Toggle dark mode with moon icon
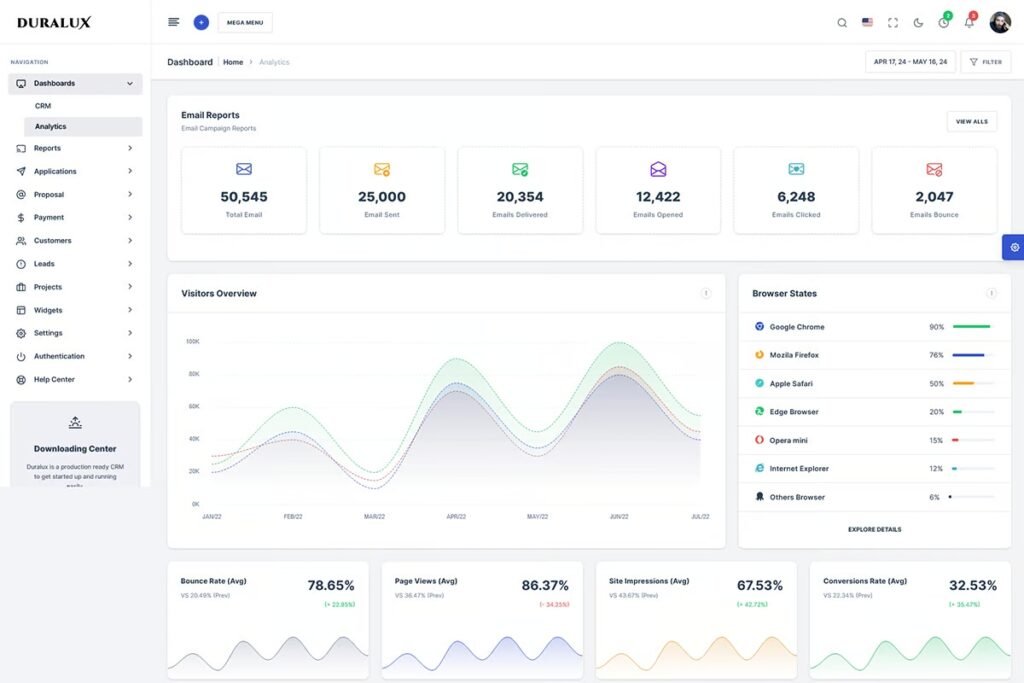This screenshot has height=683, width=1024. click(918, 23)
